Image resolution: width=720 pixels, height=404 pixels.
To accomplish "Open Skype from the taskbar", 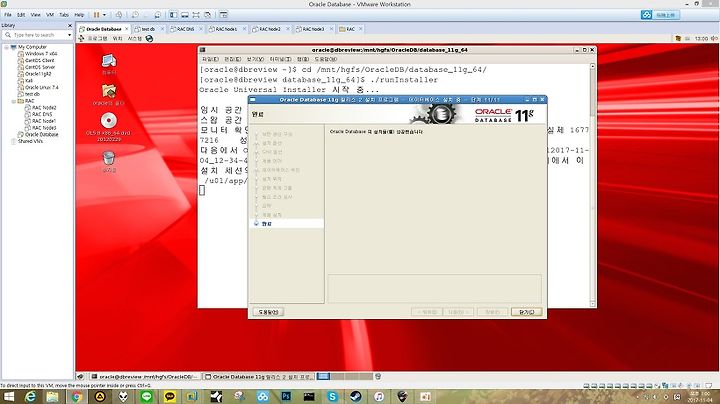I will (332, 396).
